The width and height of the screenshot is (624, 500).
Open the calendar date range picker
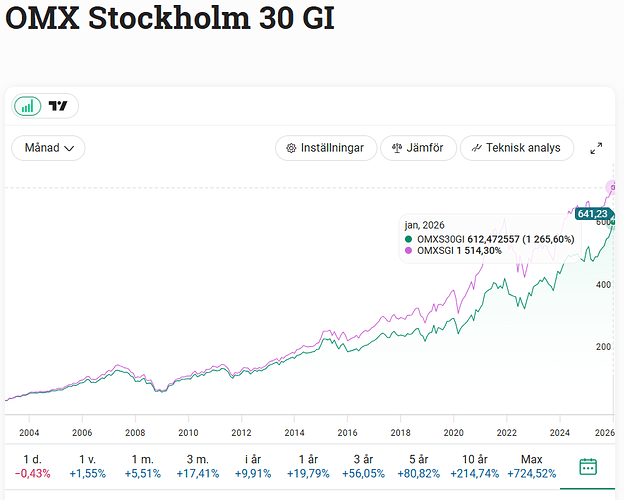pyautogui.click(x=588, y=466)
